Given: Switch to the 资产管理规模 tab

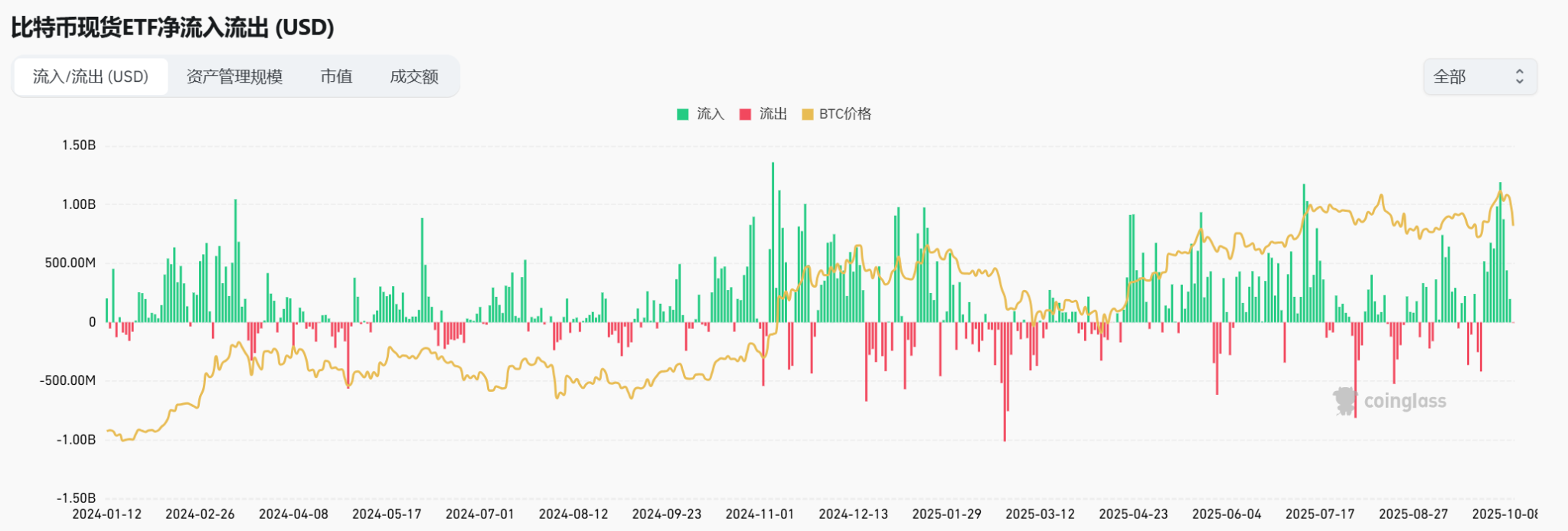Looking at the screenshot, I should [x=234, y=77].
